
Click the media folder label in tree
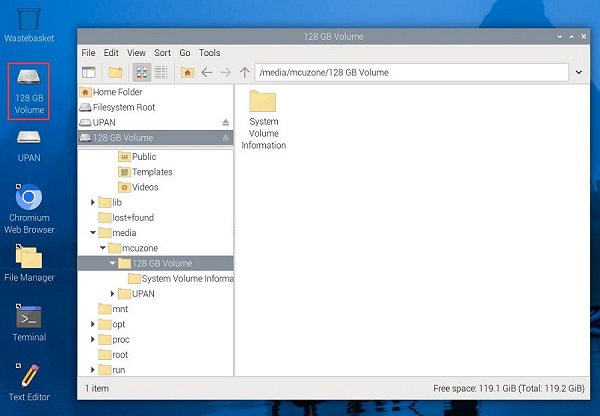124,233
